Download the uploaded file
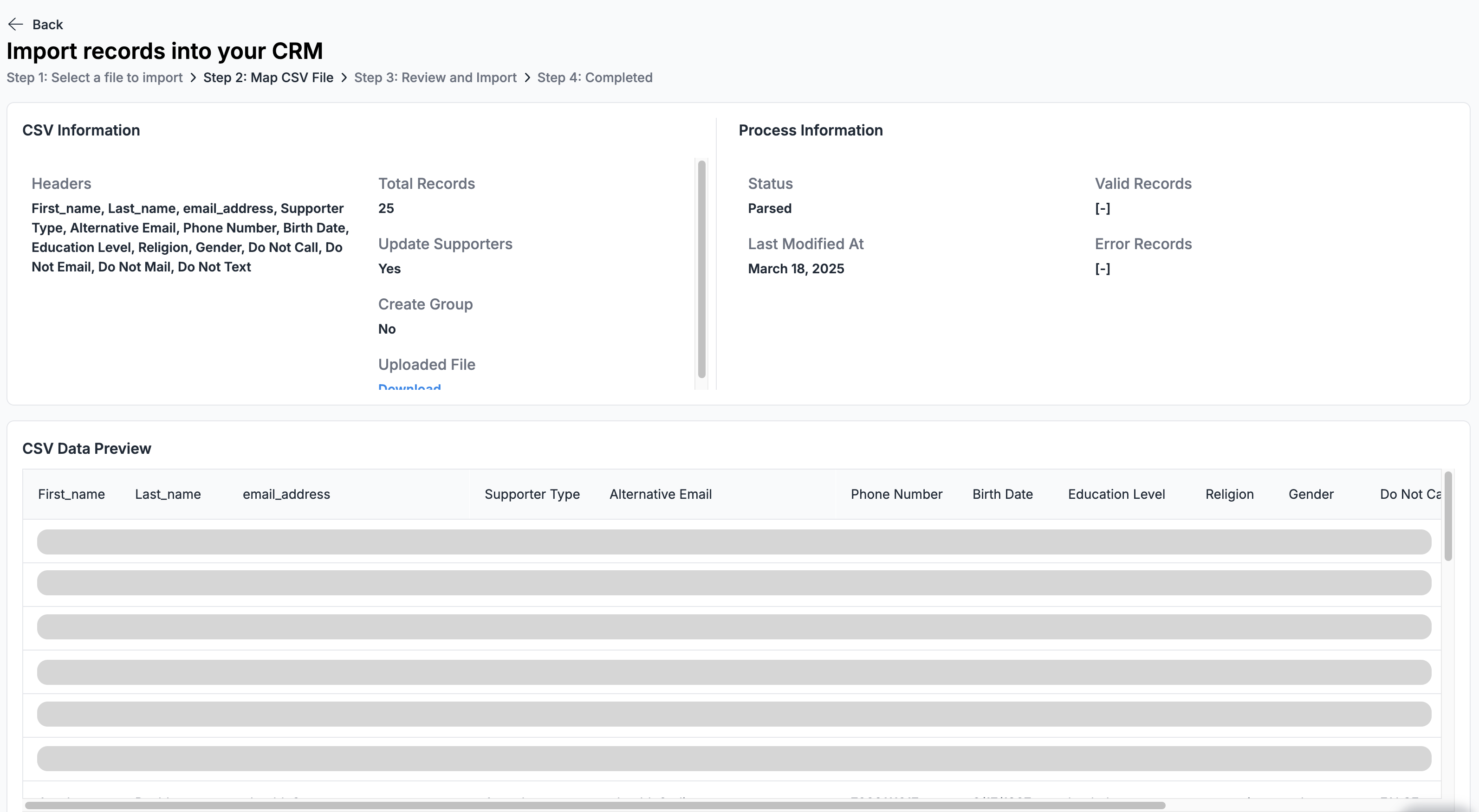 click(409, 386)
